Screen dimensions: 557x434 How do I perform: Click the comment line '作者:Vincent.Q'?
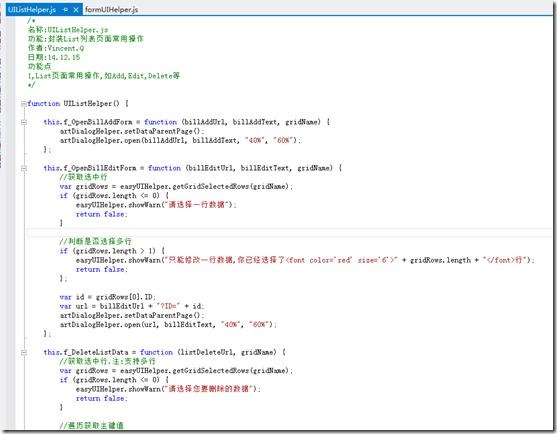[56, 48]
